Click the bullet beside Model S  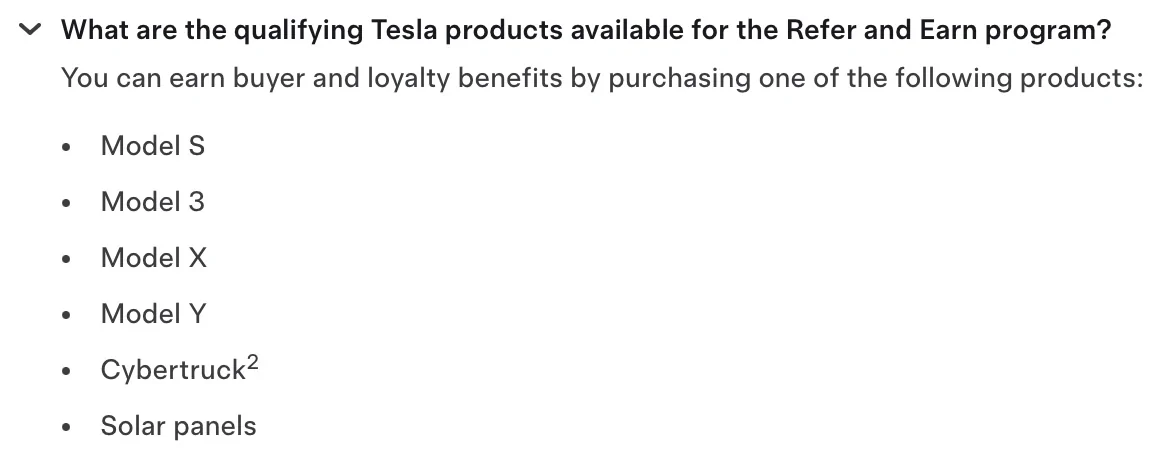point(67,147)
